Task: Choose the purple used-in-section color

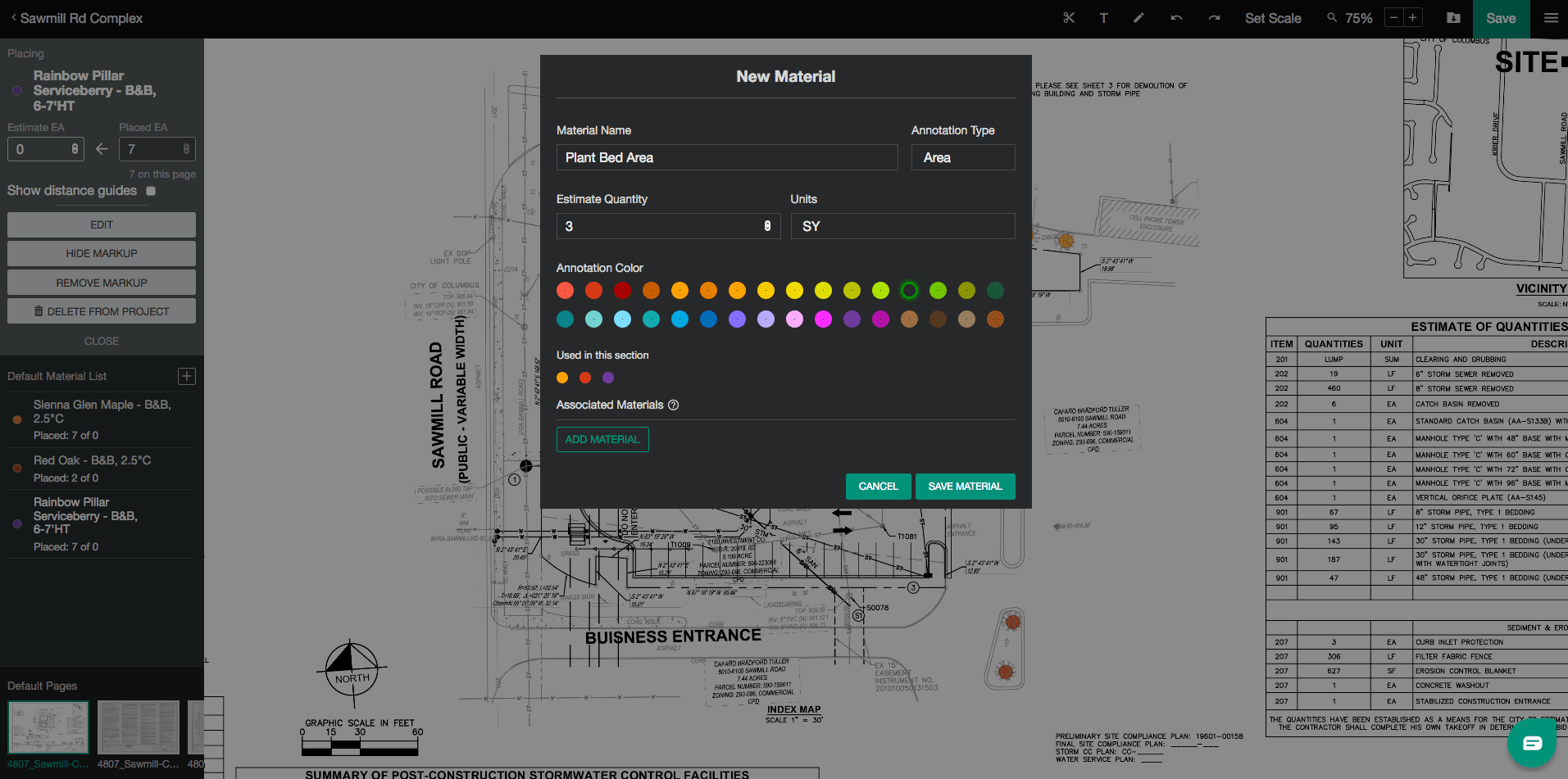Action: point(608,378)
